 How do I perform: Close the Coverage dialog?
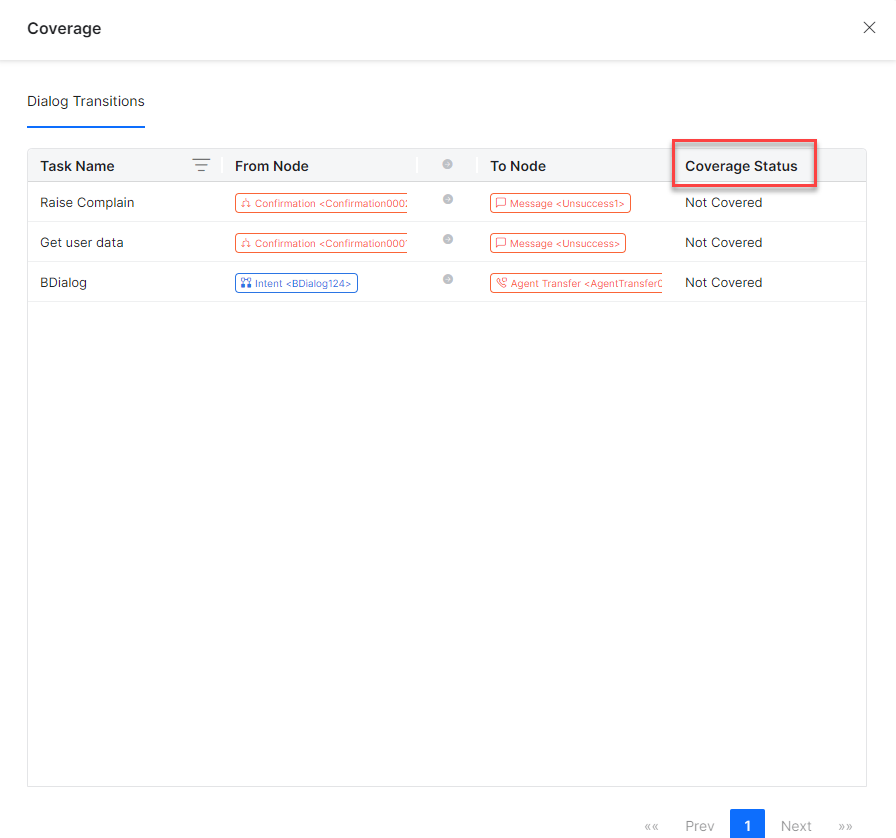pyautogui.click(x=869, y=28)
